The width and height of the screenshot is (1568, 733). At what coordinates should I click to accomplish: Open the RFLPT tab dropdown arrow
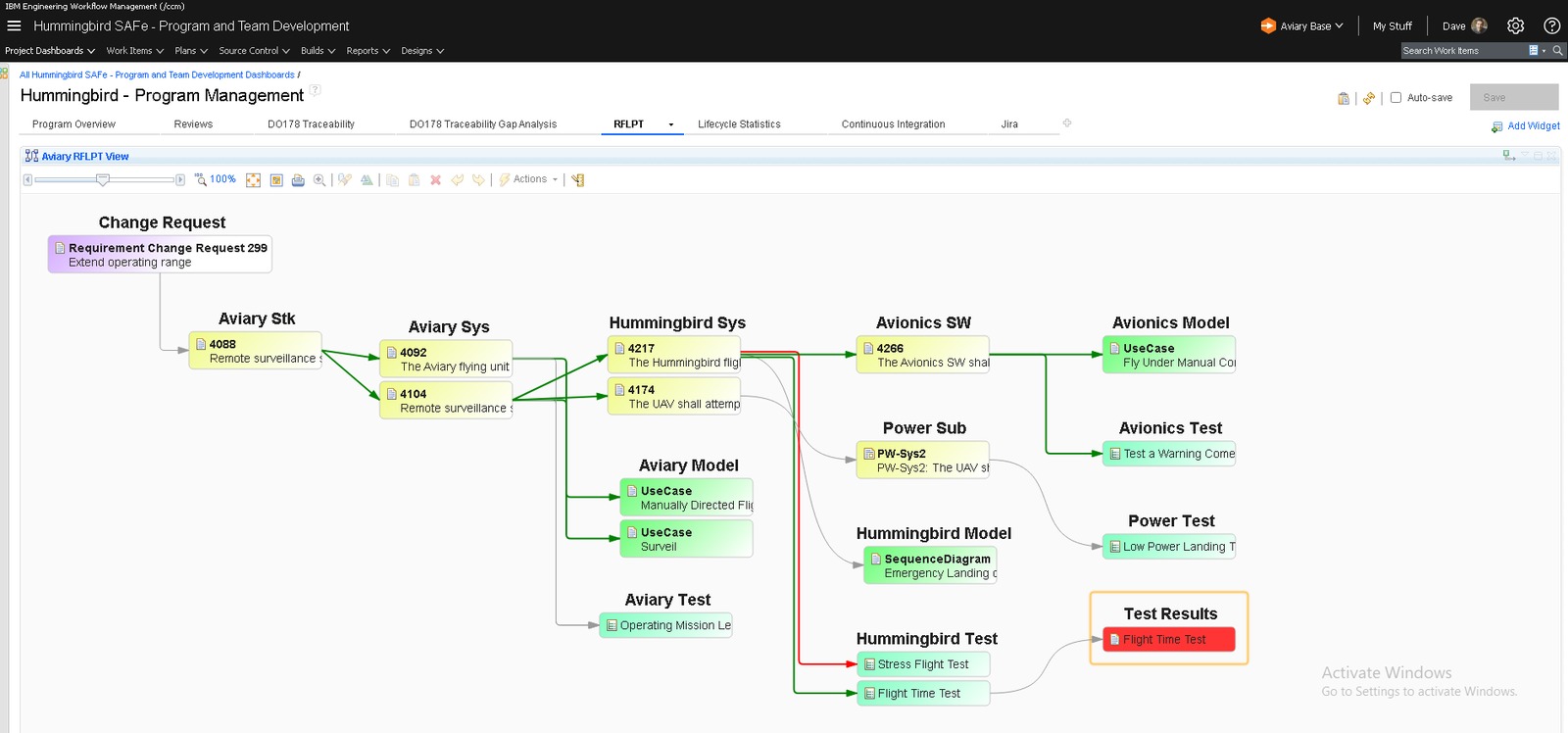pyautogui.click(x=671, y=124)
